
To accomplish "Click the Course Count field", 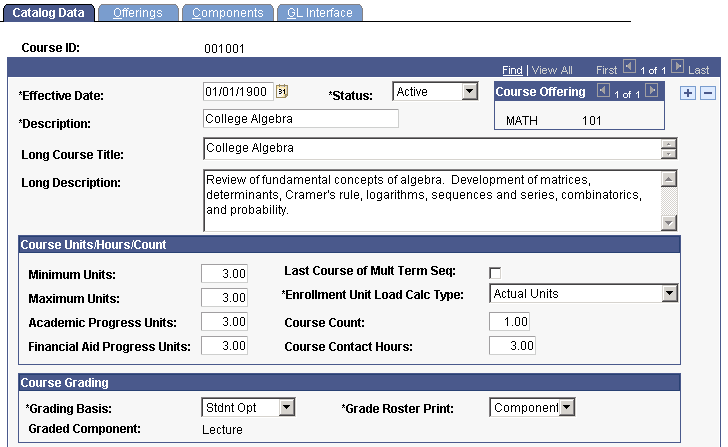I will click(x=509, y=321).
